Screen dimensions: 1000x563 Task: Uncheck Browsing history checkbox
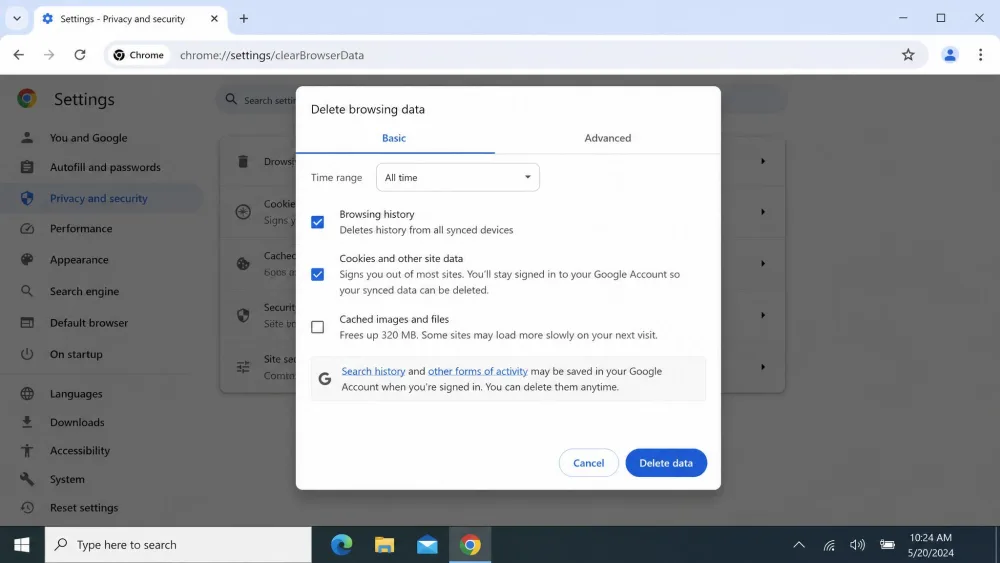318,222
